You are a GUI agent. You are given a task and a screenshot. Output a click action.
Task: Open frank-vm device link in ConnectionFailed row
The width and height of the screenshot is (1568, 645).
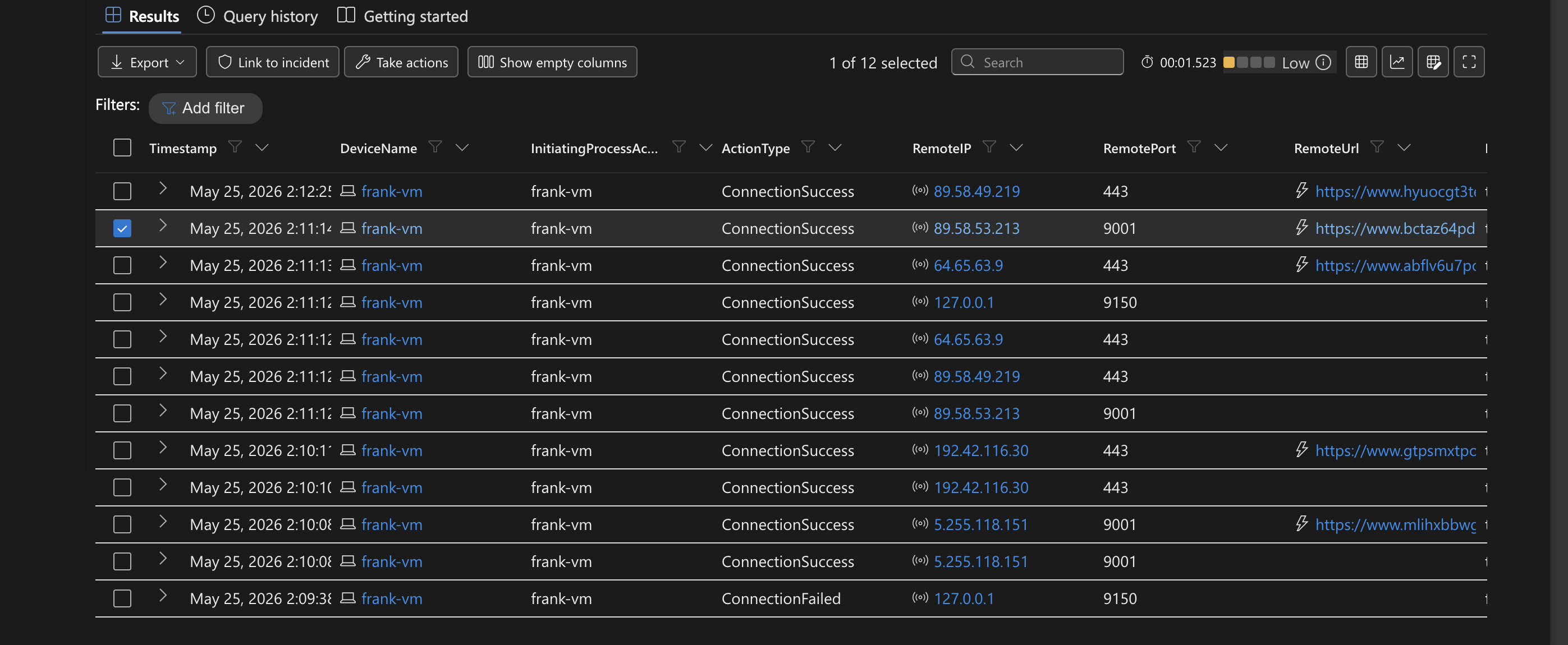pyautogui.click(x=391, y=598)
